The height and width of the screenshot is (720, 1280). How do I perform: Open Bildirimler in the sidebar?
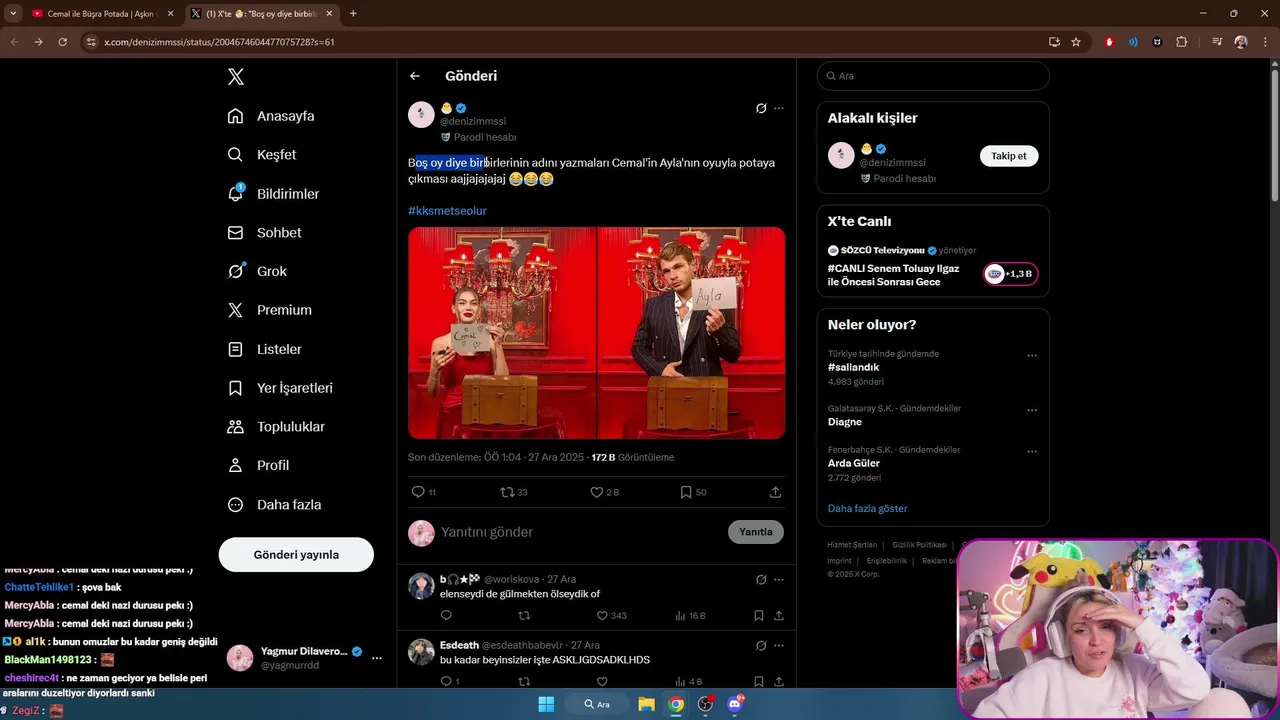tap(273, 194)
